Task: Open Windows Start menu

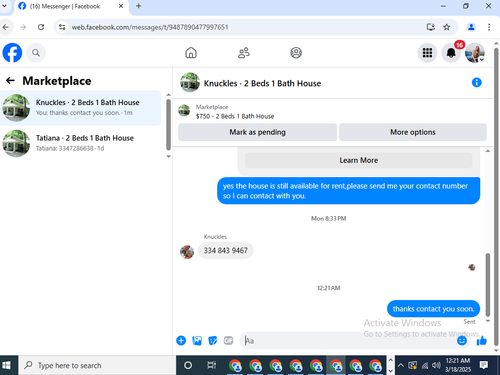Action: pyautogui.click(x=6, y=365)
